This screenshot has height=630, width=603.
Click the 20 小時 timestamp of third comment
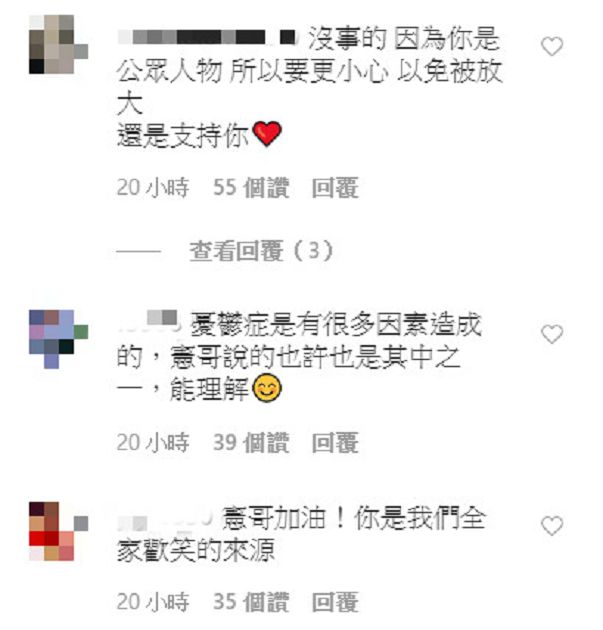tap(153, 602)
